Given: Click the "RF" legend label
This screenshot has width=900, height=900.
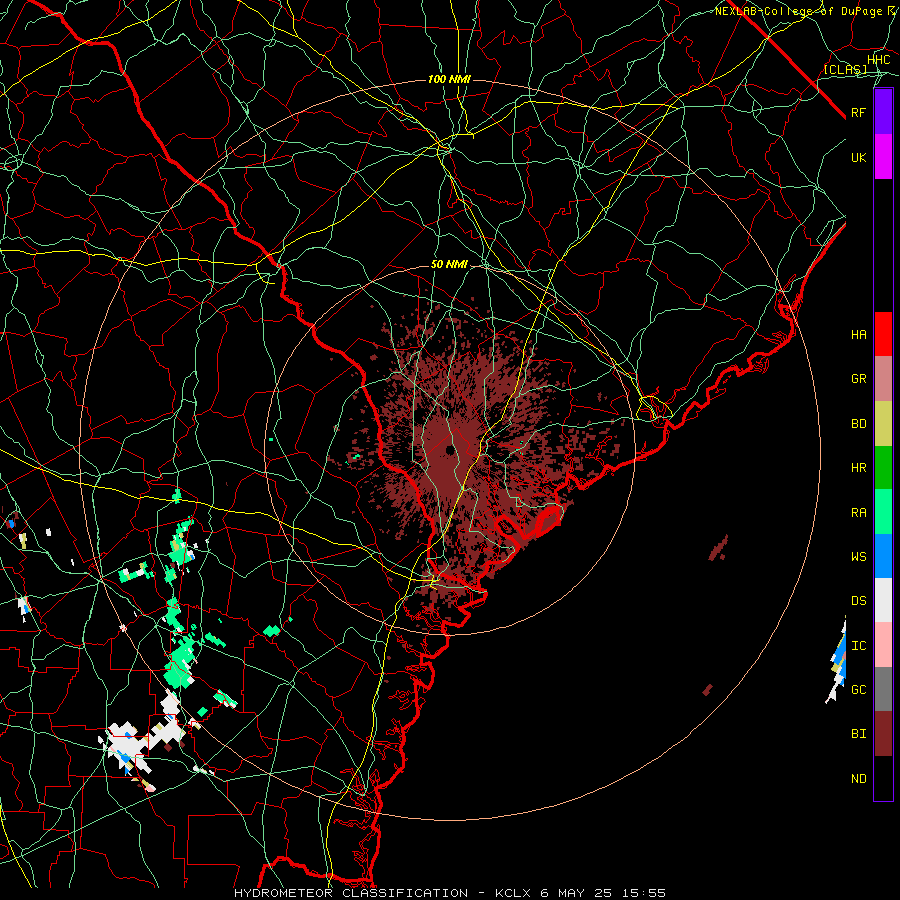Looking at the screenshot, I should [859, 112].
